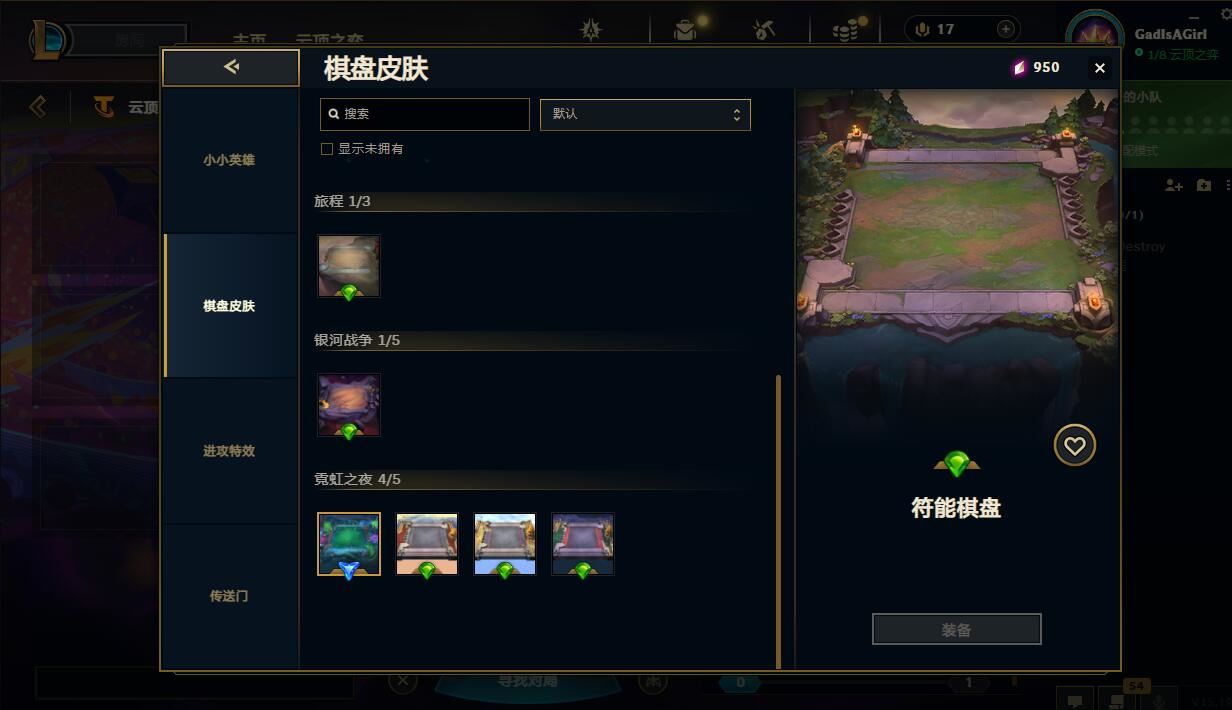This screenshot has height=710, width=1232.
Task: Favorite this board with the heart icon
Action: 1075,446
